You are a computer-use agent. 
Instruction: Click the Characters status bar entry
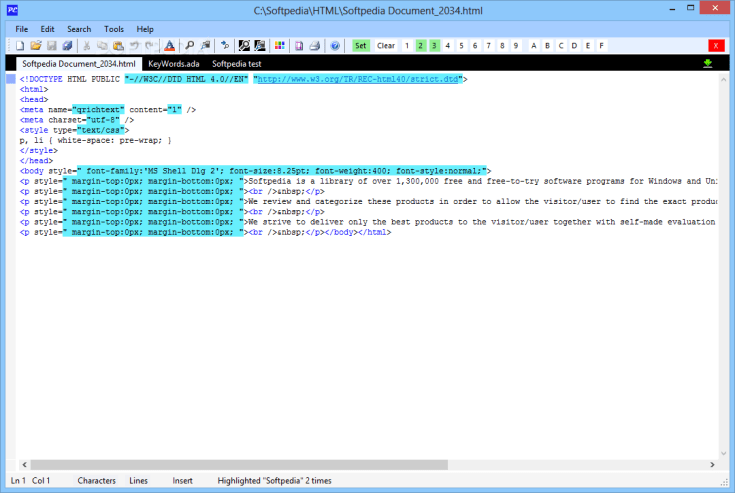click(97, 480)
